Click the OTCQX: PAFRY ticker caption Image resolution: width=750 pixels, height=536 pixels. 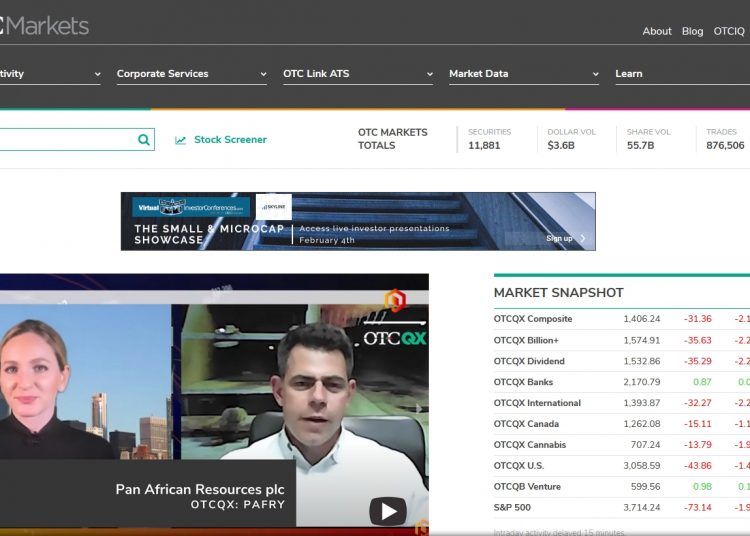coord(238,504)
